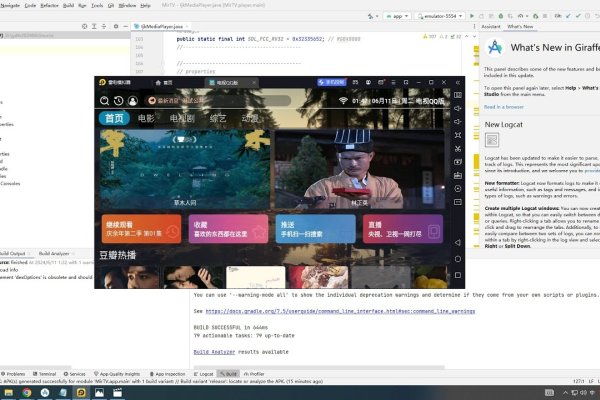Screen dimensions: 600x400
Task: Click the Read in a browser link
Action: [505, 106]
